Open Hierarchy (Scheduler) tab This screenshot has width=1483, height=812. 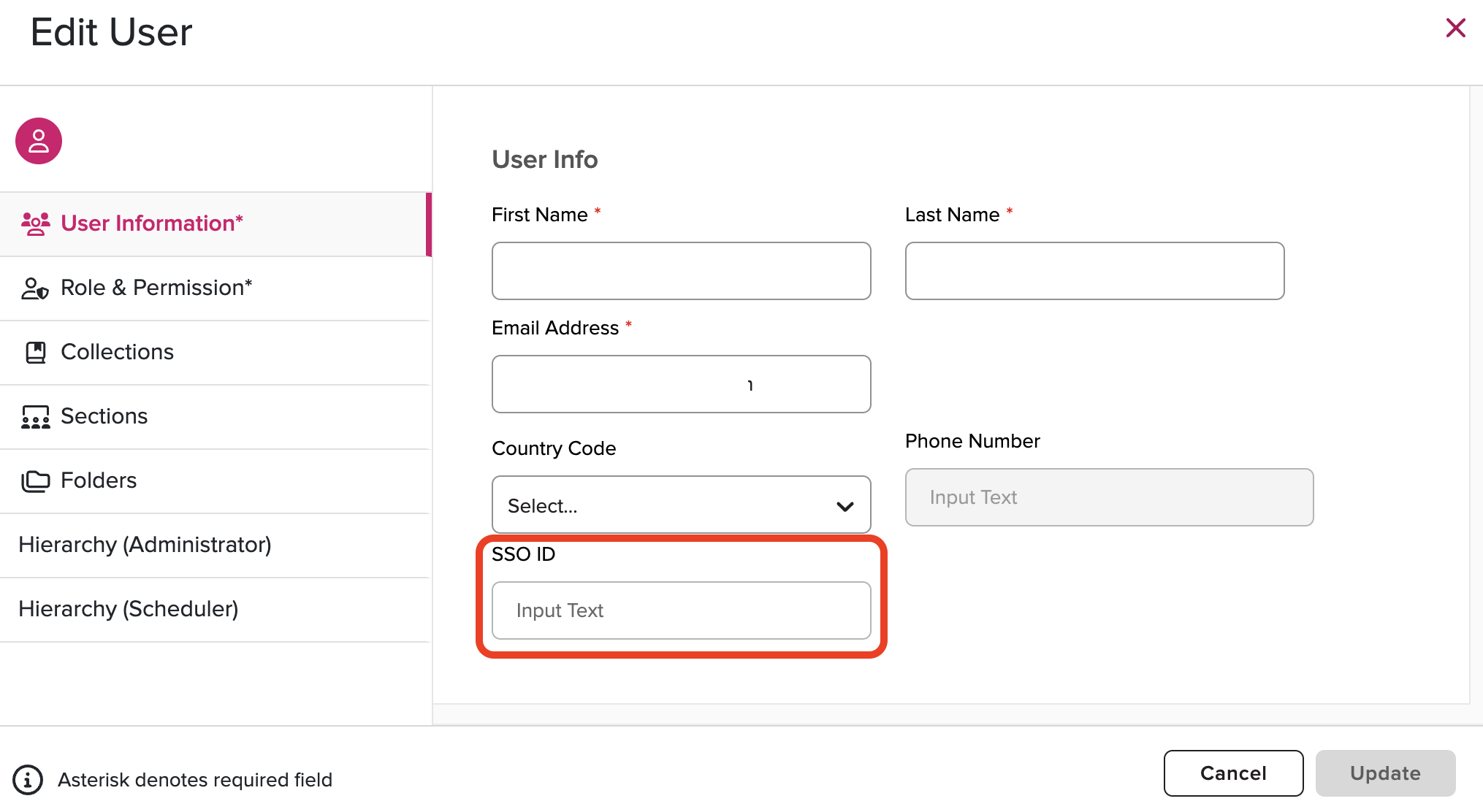coord(129,609)
